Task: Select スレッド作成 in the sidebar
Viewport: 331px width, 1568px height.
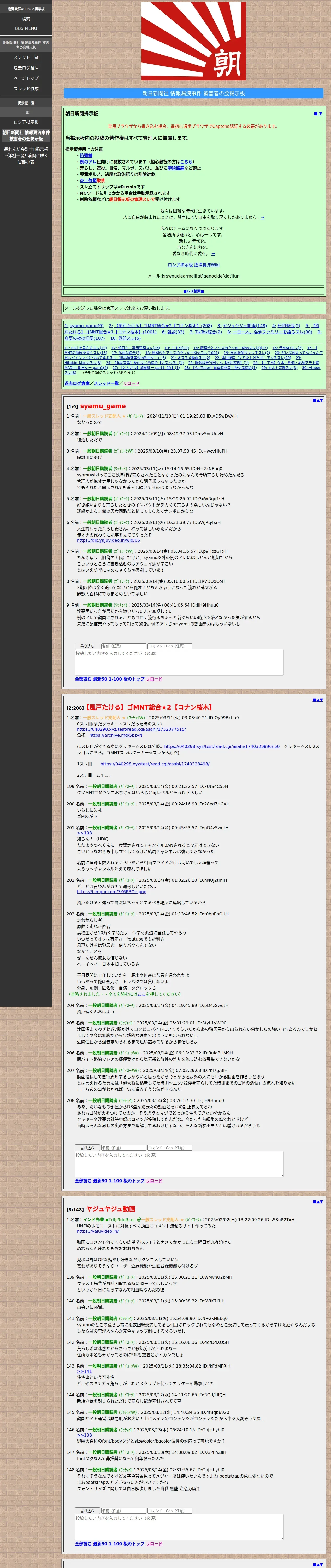Action: click(26, 88)
